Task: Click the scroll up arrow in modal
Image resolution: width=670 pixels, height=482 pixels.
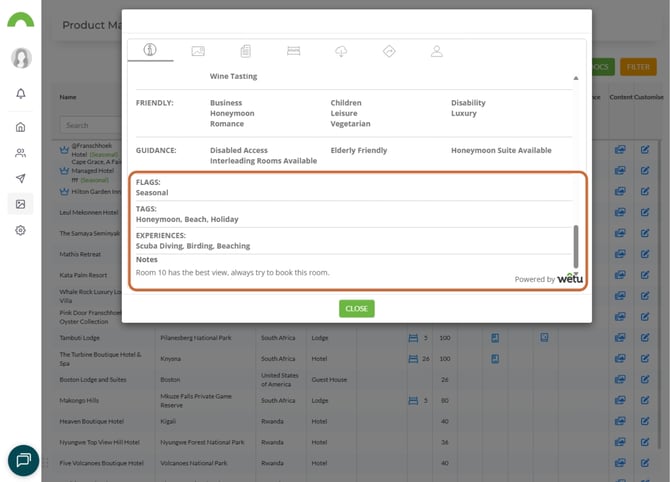Action: [x=575, y=78]
